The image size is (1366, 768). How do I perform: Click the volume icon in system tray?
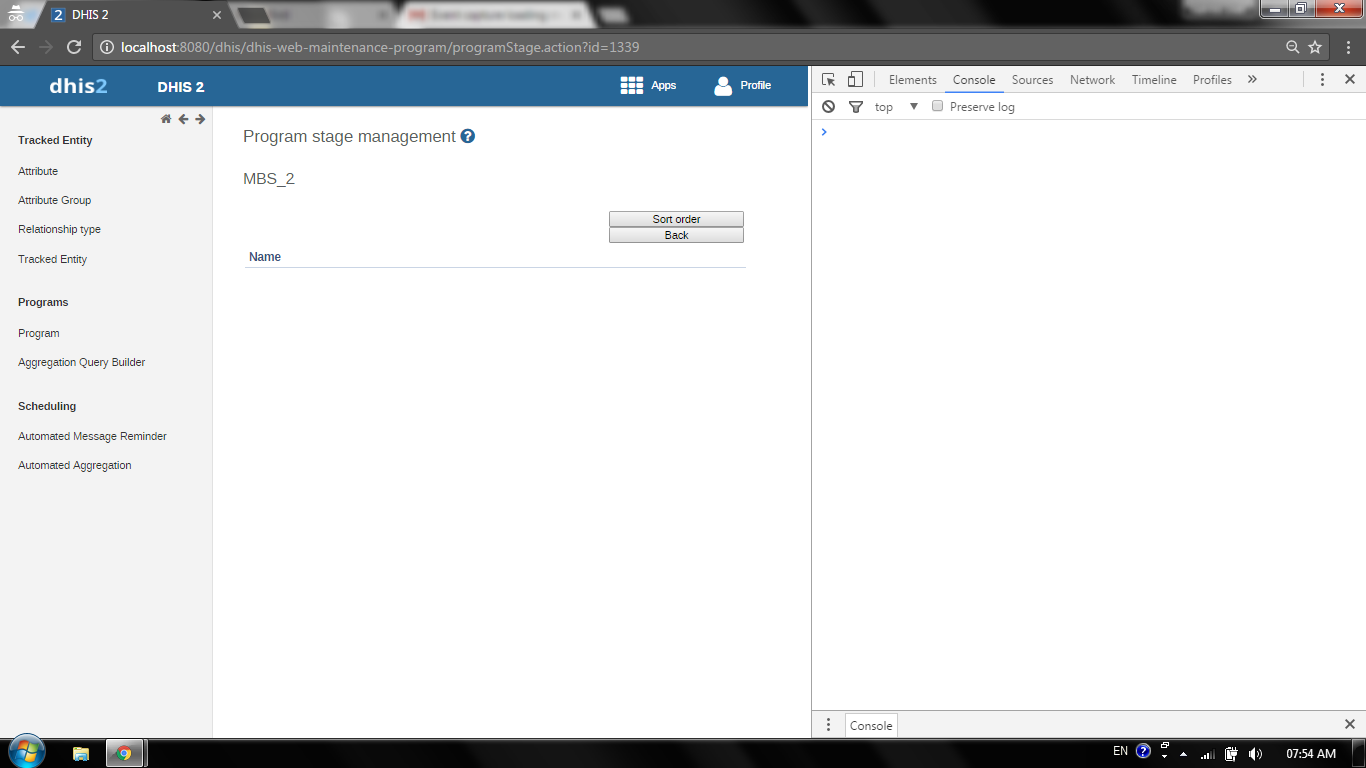(x=1255, y=754)
